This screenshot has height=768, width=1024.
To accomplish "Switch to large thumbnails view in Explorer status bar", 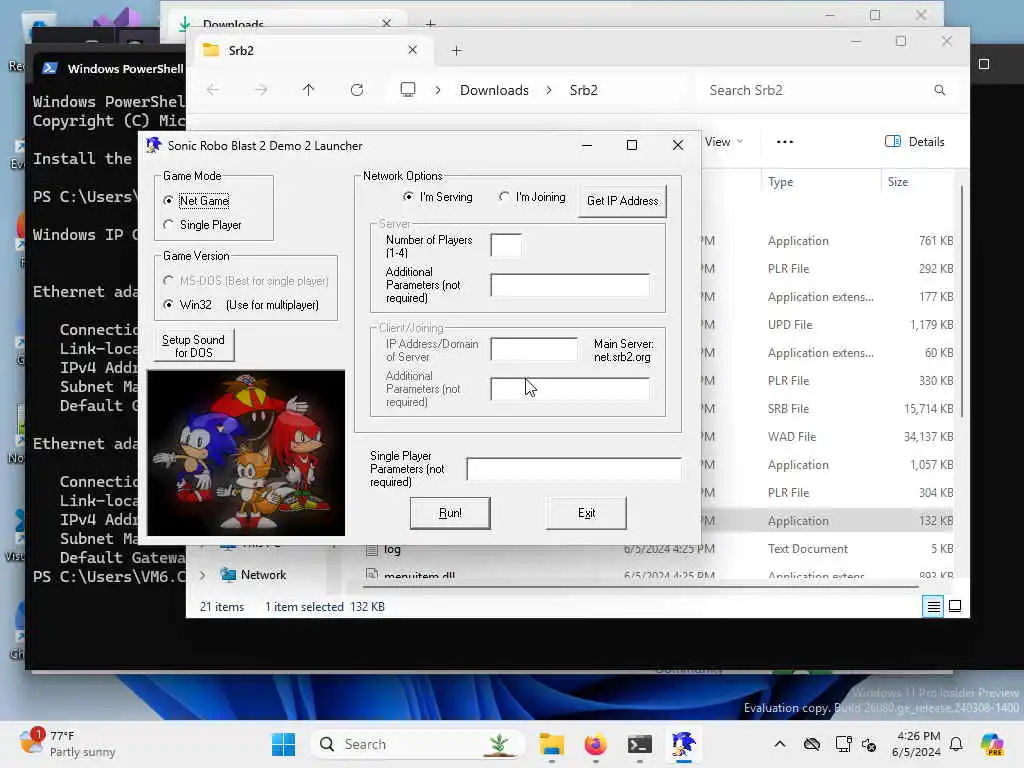I will pos(955,607).
